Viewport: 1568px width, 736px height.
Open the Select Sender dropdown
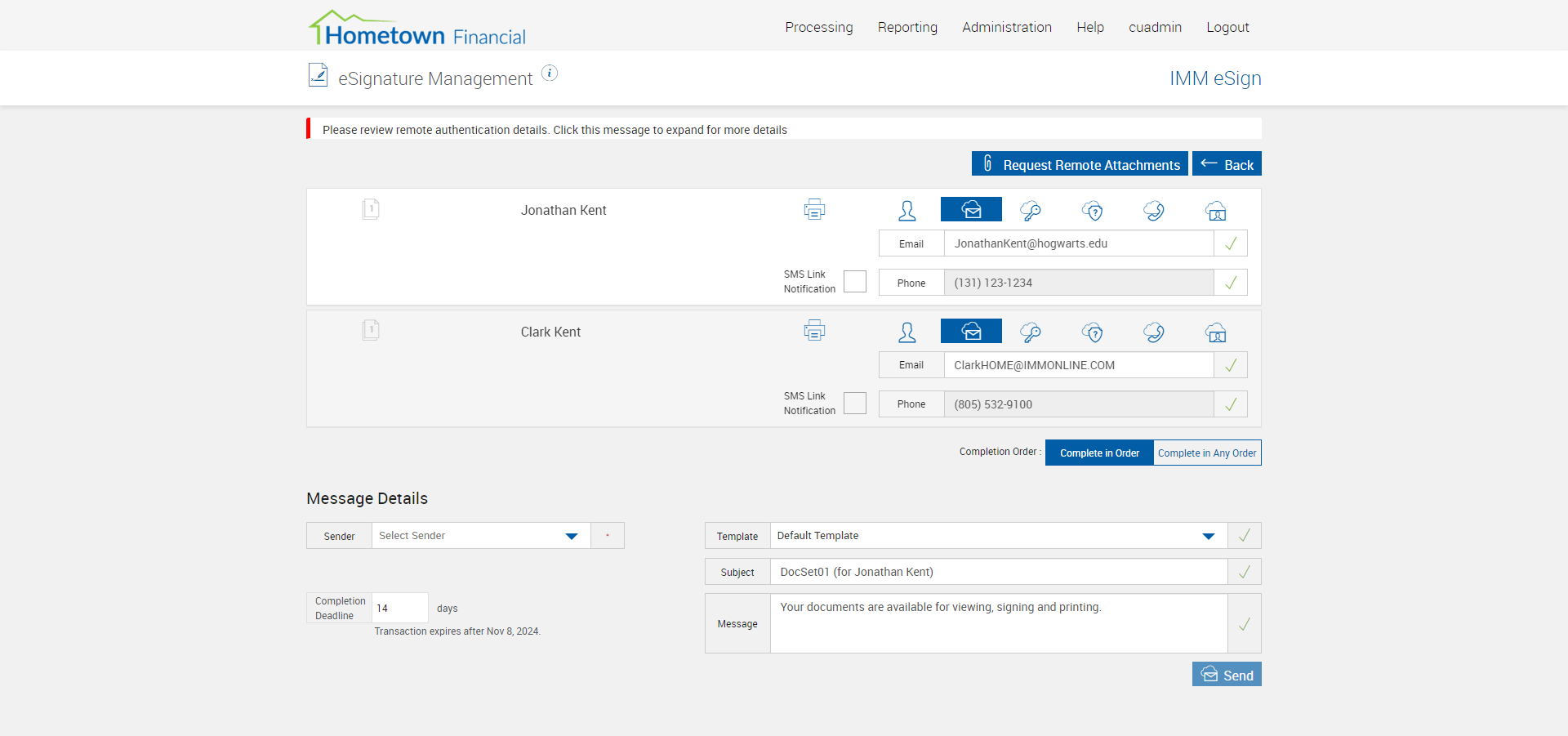pyautogui.click(x=480, y=536)
